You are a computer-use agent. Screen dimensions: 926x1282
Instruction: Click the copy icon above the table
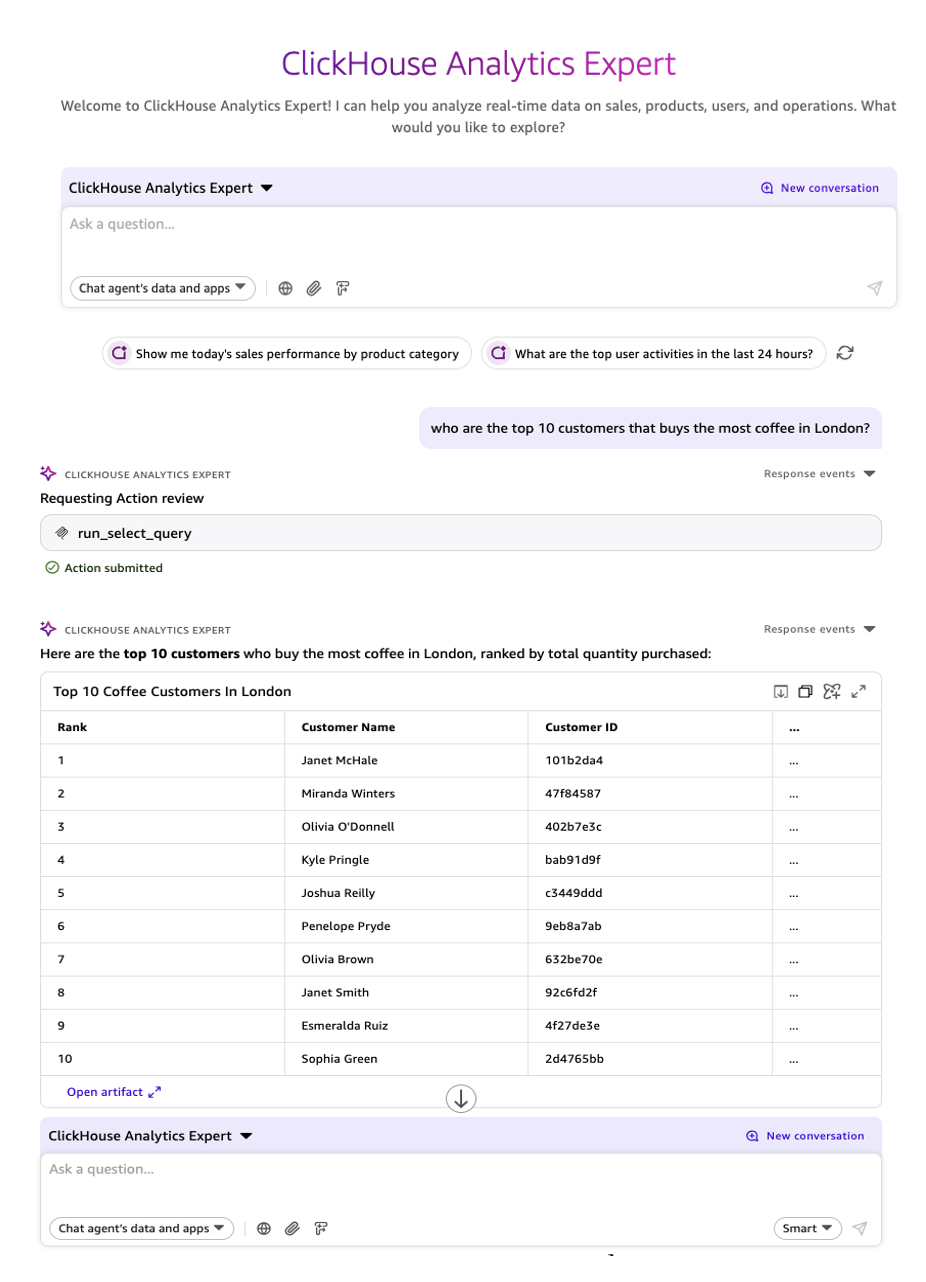click(x=805, y=691)
